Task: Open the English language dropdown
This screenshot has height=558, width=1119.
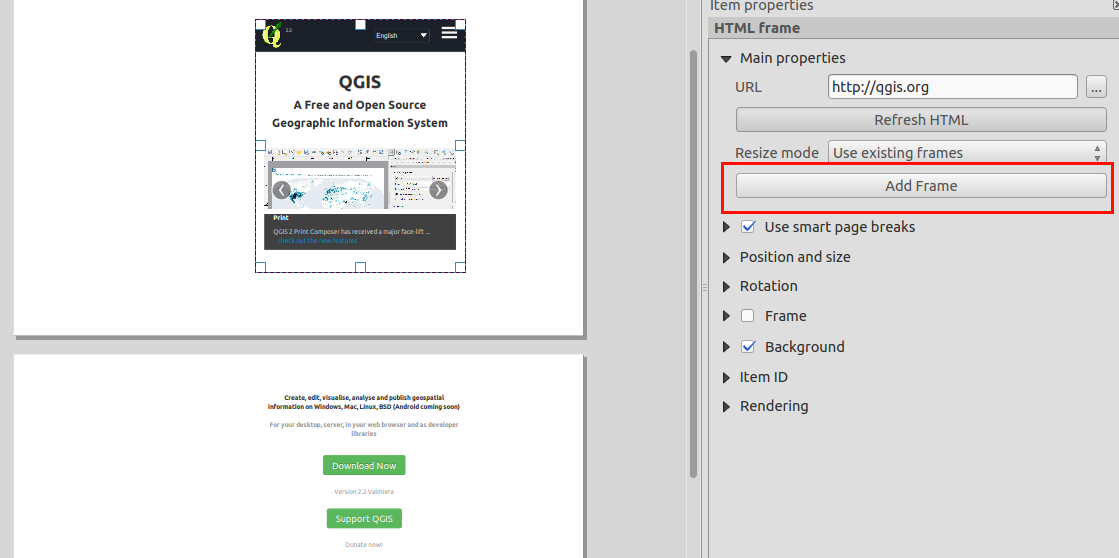Action: [401, 35]
